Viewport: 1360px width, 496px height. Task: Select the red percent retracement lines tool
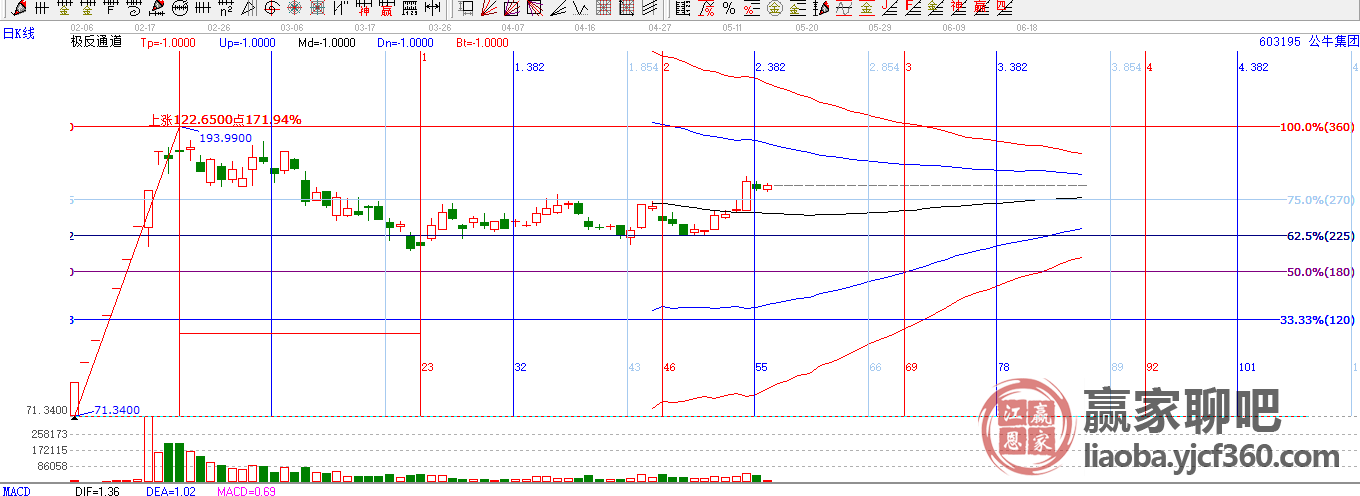click(x=751, y=8)
